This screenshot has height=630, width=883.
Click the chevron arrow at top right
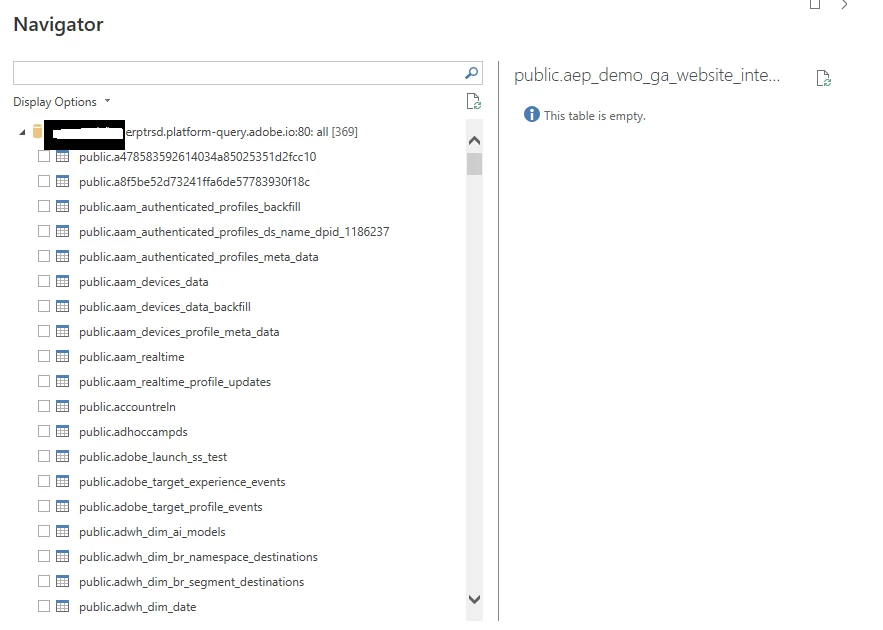(844, 5)
